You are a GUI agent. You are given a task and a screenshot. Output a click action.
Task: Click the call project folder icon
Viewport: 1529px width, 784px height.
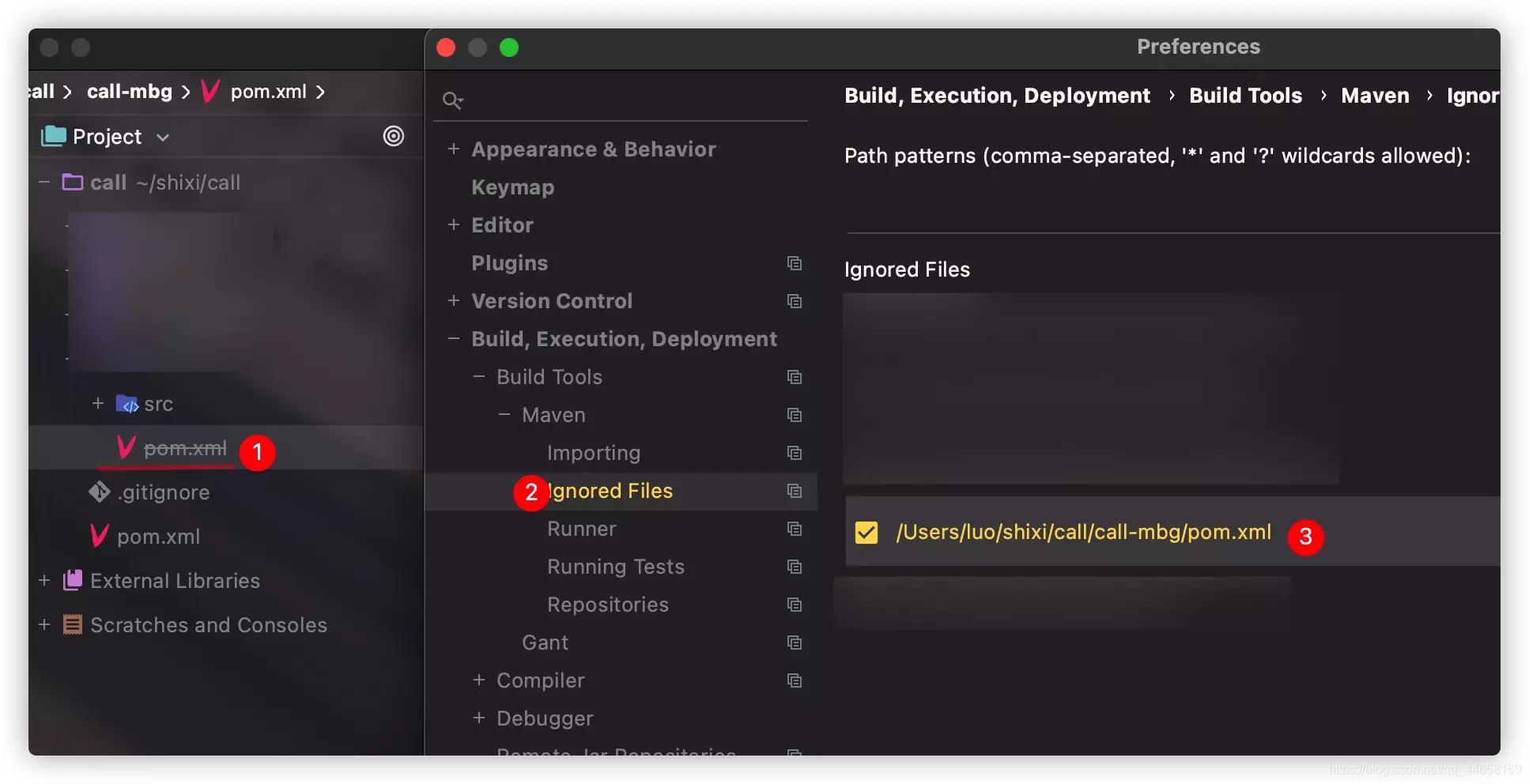pos(73,182)
